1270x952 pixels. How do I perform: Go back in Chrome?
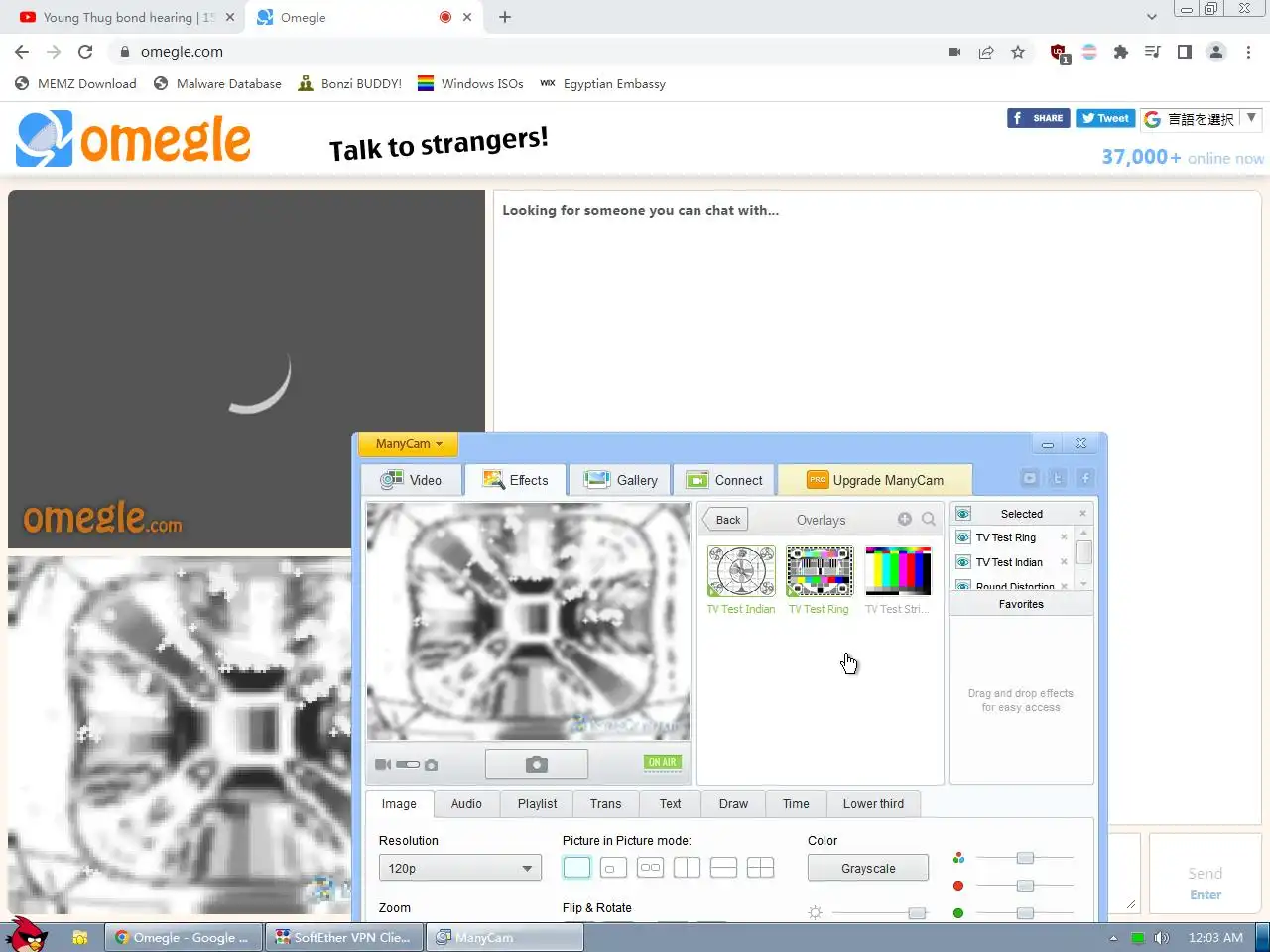[x=22, y=52]
